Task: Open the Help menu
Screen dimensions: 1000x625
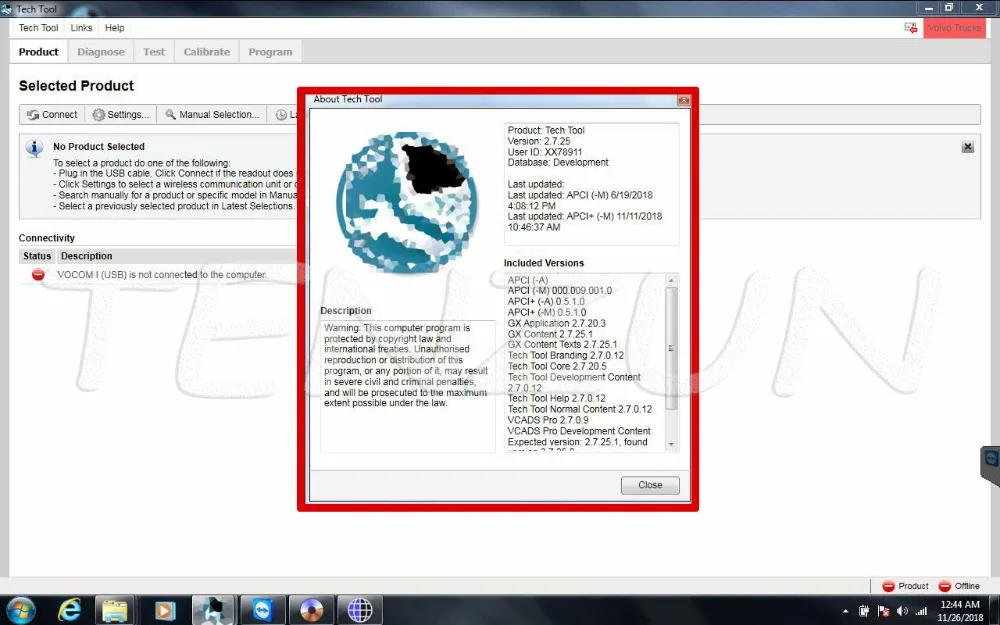Action: tap(115, 28)
